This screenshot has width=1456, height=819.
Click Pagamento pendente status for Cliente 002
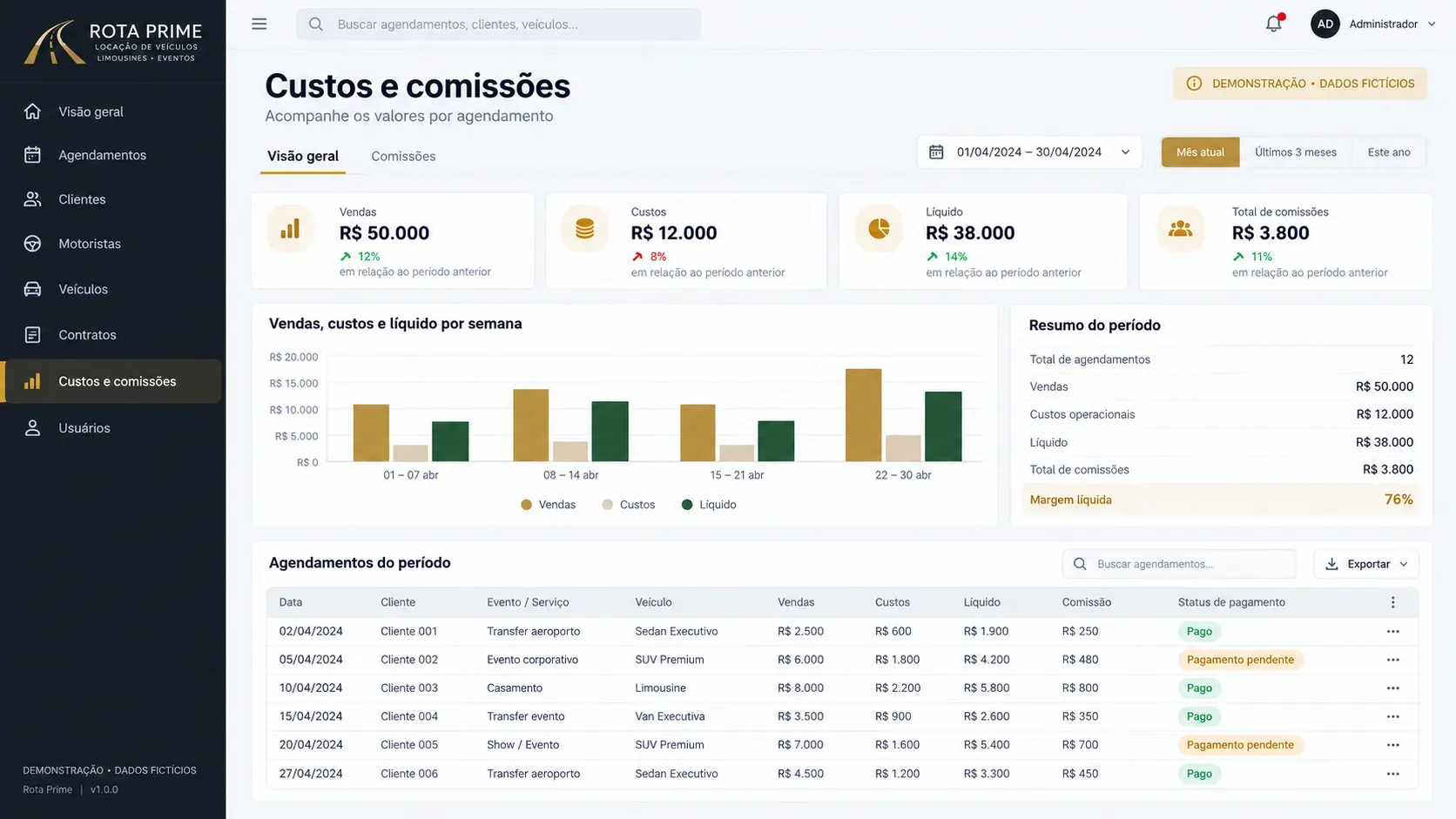coord(1240,660)
